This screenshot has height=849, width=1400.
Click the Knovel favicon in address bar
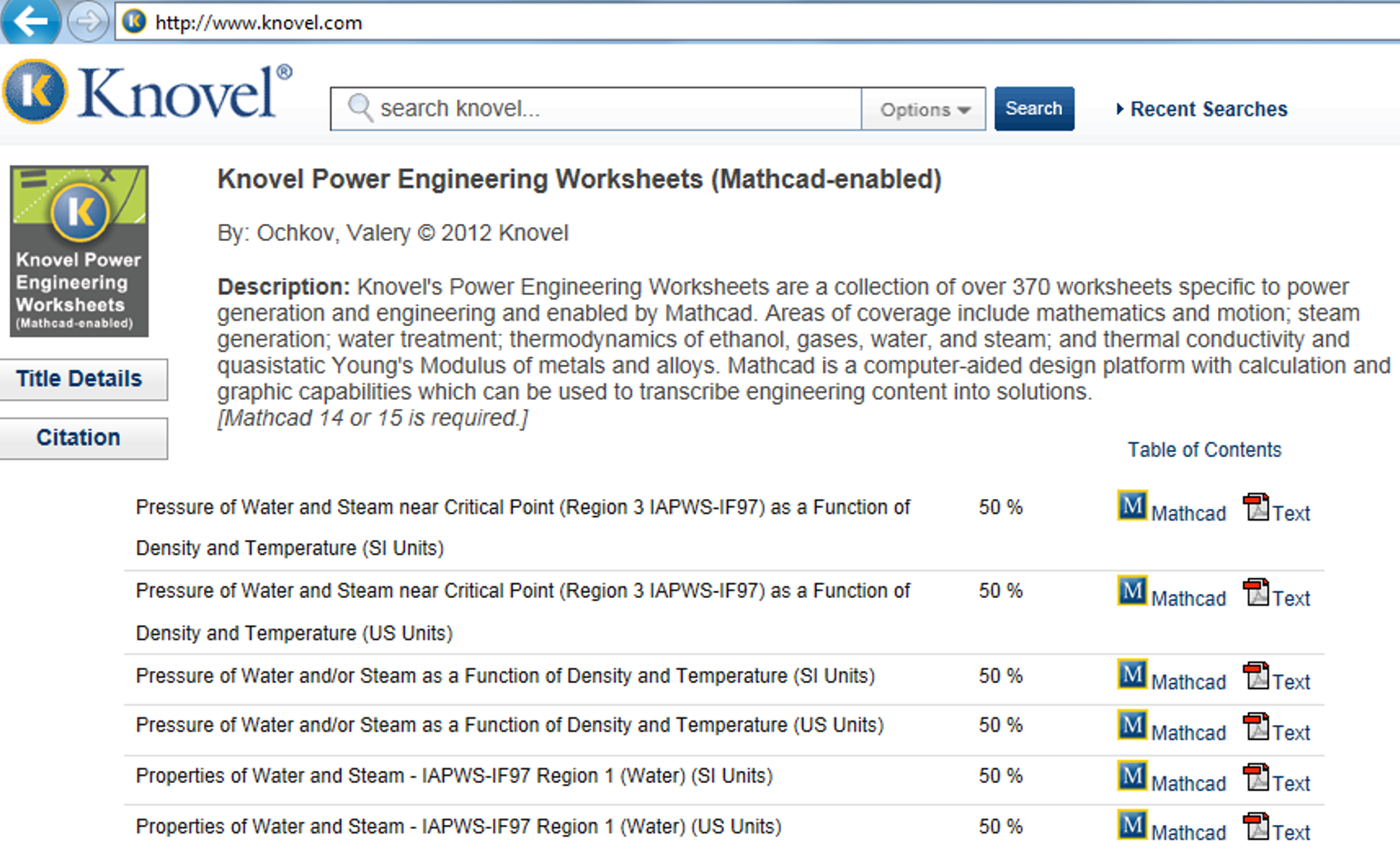135,22
